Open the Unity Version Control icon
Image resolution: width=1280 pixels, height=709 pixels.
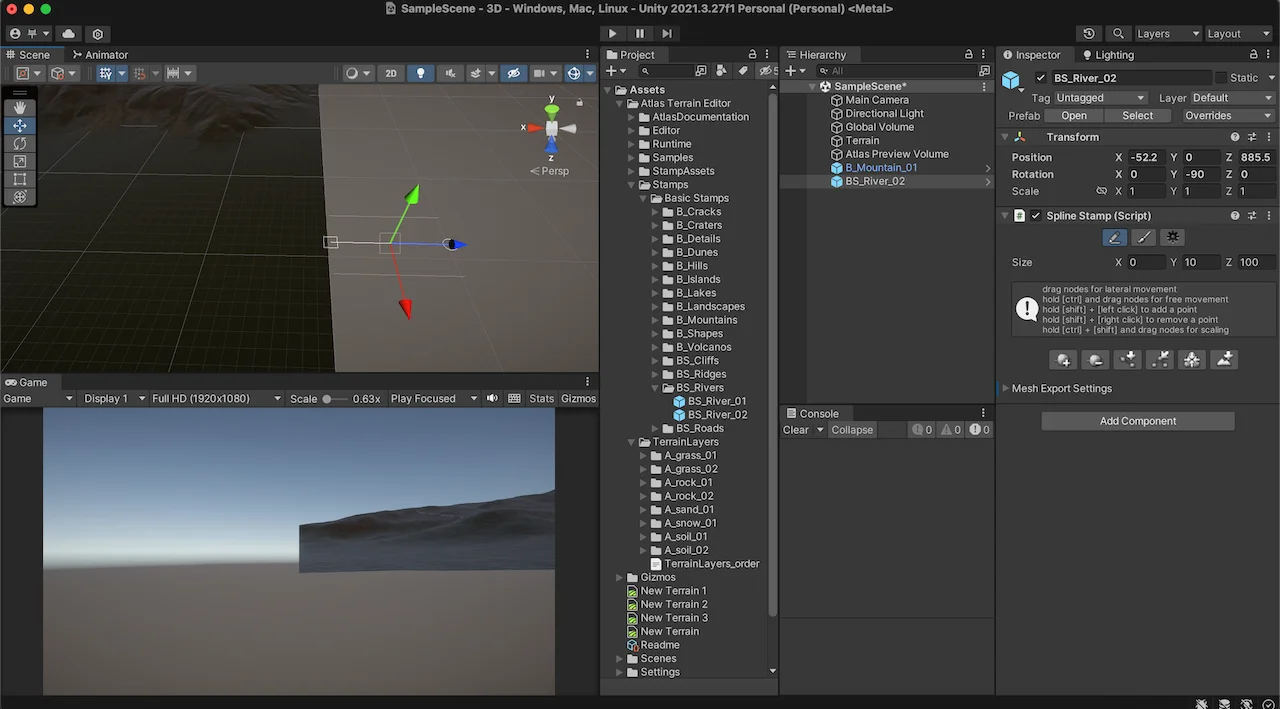click(98, 34)
